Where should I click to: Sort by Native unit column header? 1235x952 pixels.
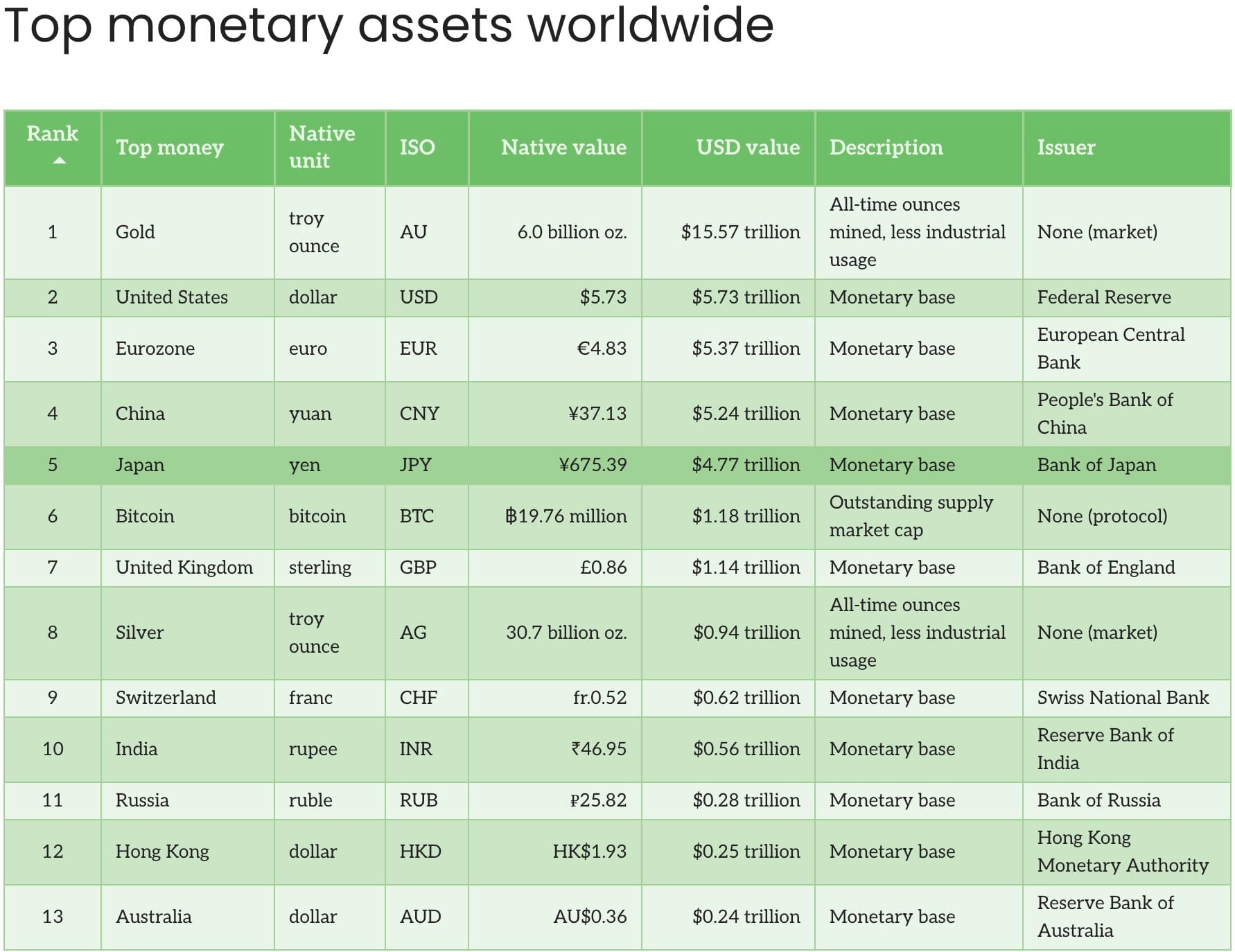(x=330, y=148)
